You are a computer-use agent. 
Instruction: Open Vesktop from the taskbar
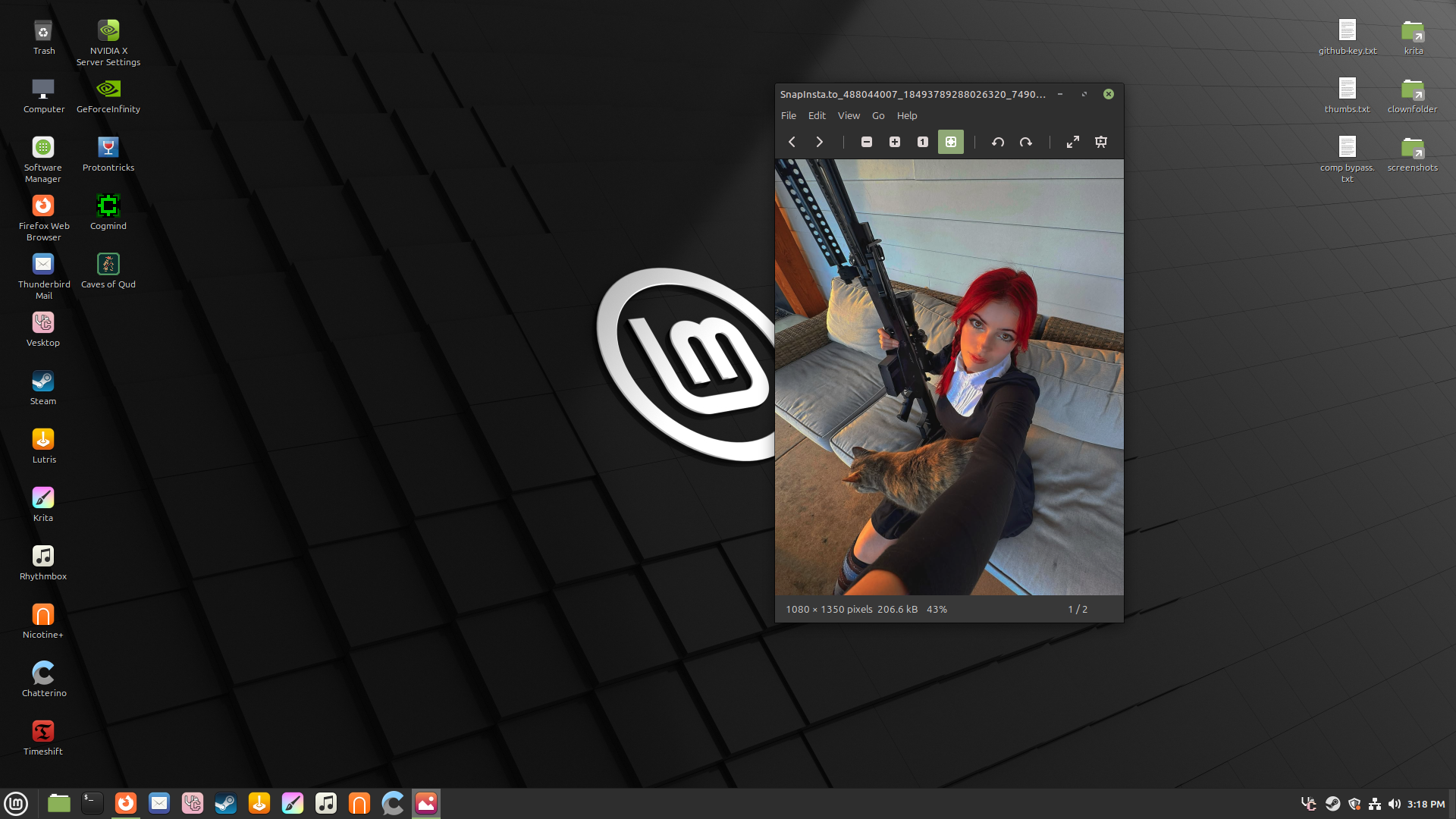[193, 803]
